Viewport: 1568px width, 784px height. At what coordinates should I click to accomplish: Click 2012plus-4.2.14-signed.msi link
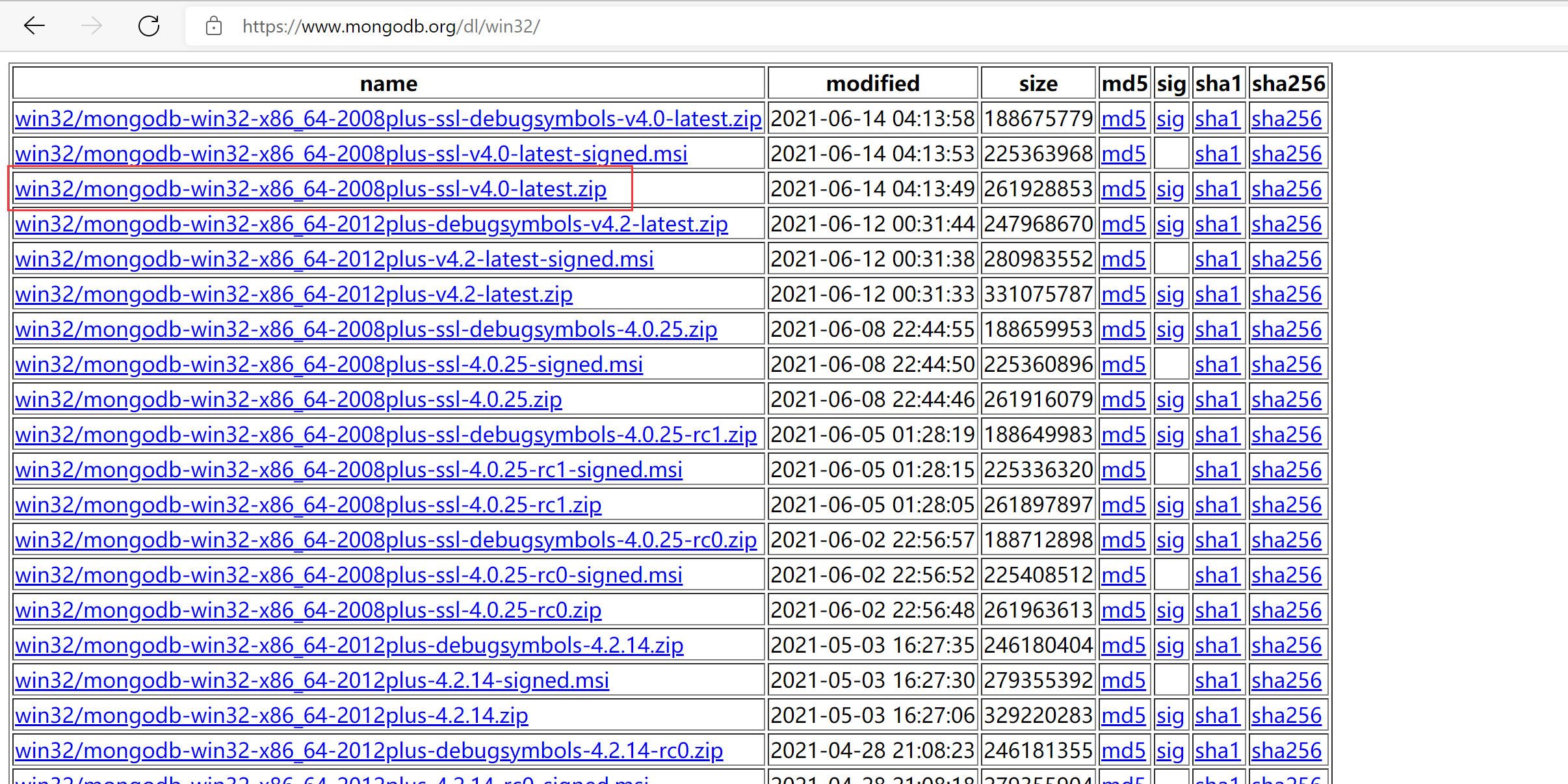click(x=312, y=681)
